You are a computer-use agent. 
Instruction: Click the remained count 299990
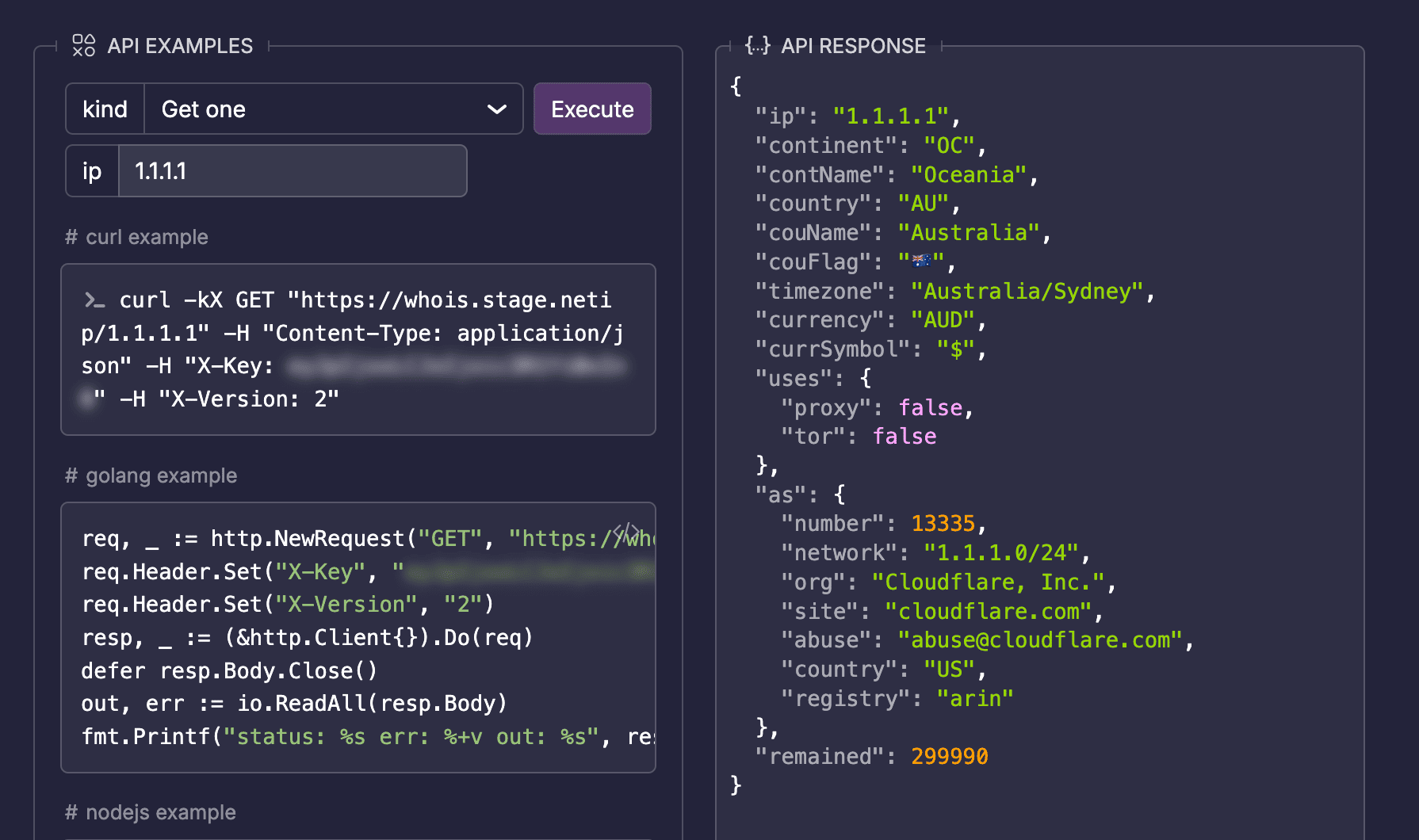[949, 757]
